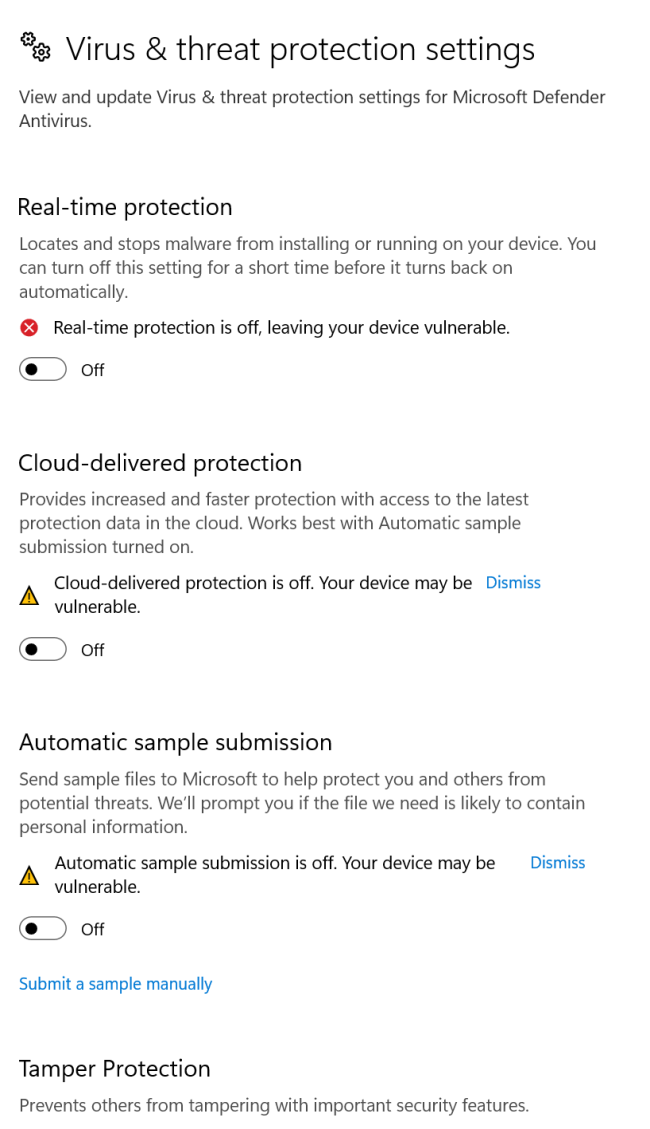Screen dimensions: 650x1129
Task: Click the Virus & threat protection settings title
Action: (300, 49)
